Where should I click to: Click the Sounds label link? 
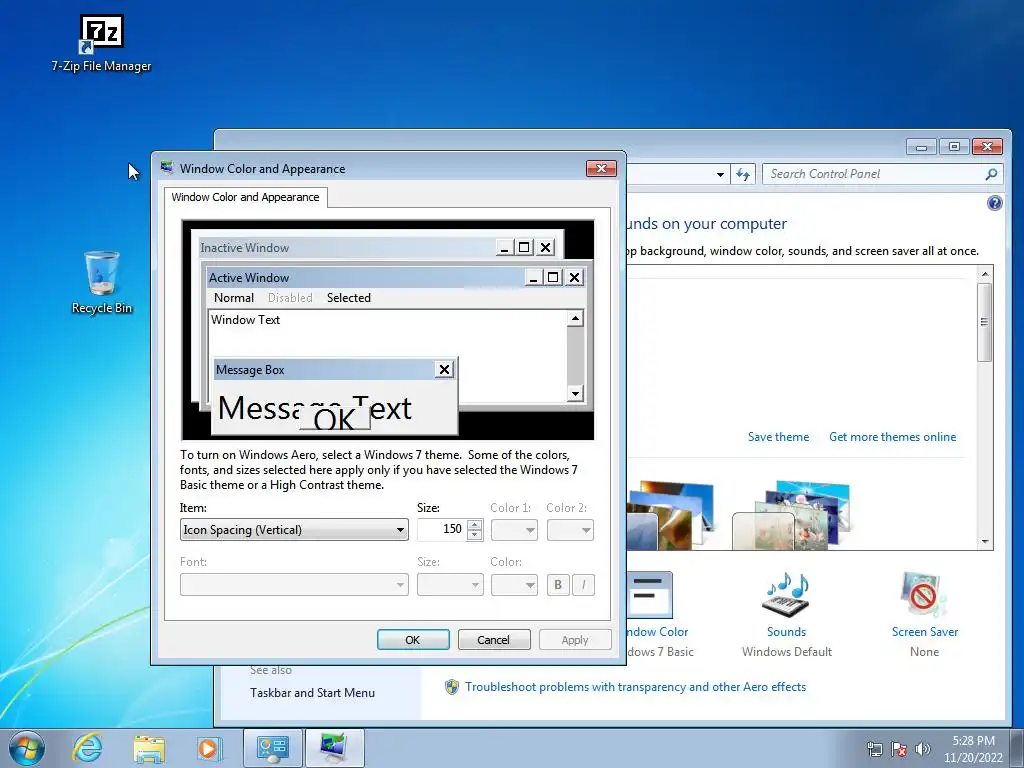(786, 632)
